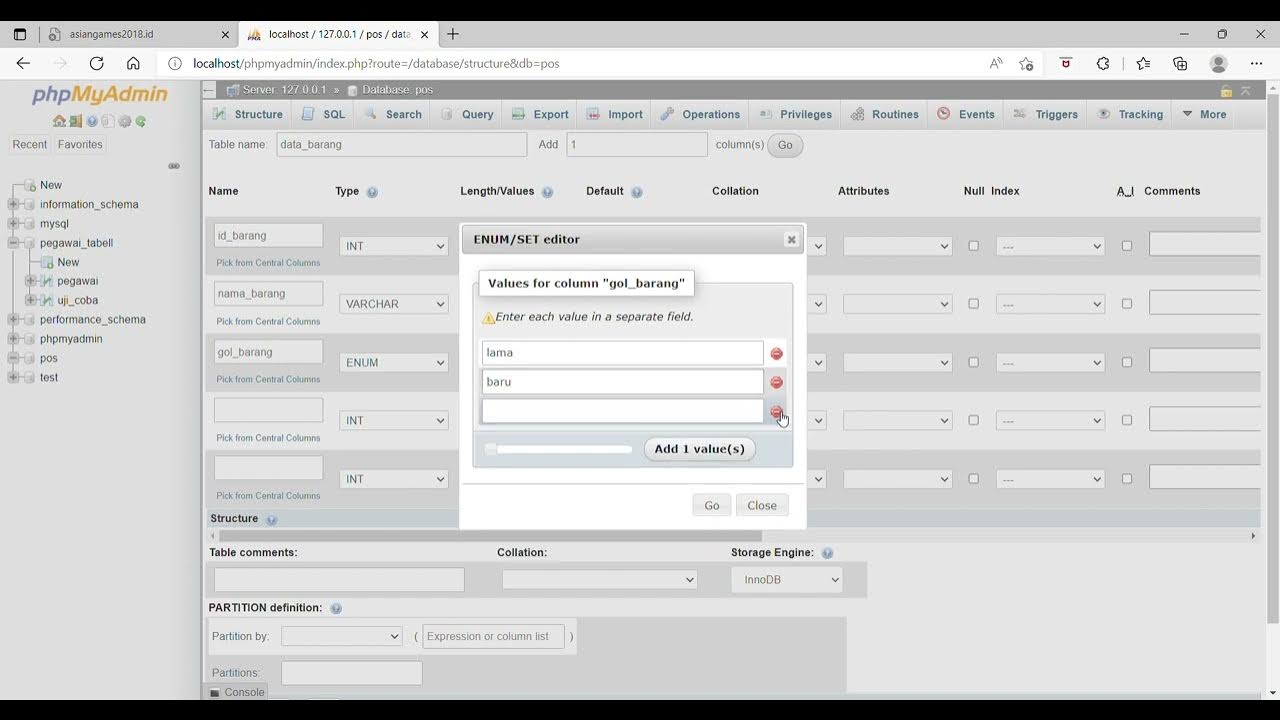Show help for the Type column header
This screenshot has width=1280, height=720.
pyautogui.click(x=372, y=192)
